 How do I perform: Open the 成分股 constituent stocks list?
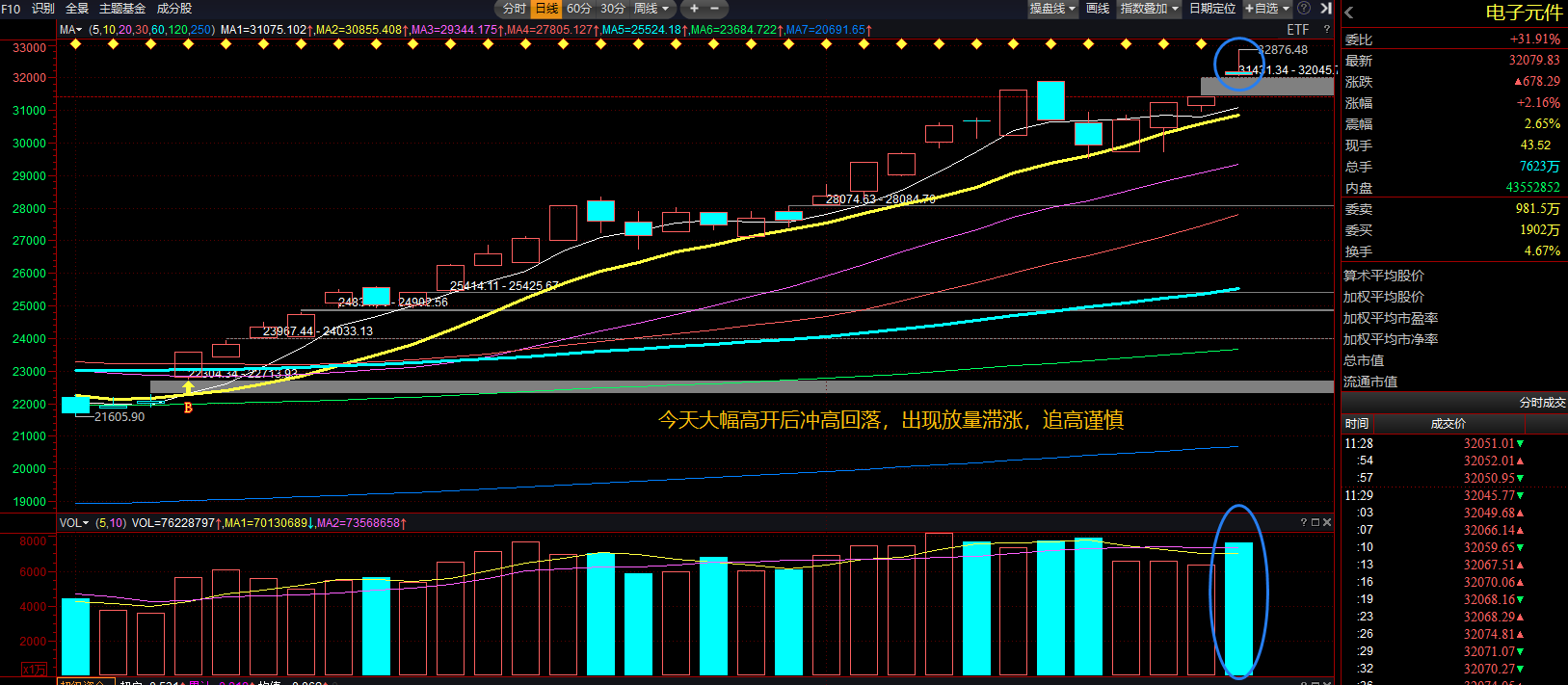[174, 9]
